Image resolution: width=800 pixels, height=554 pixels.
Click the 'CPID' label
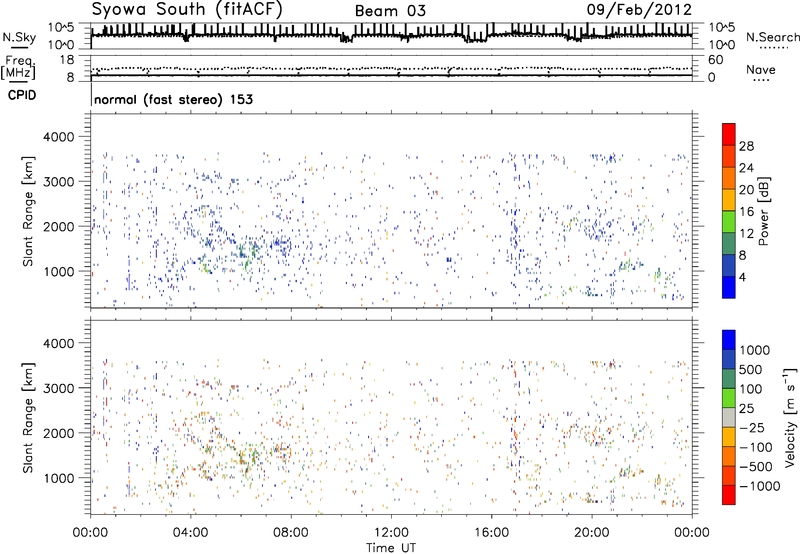tap(22, 95)
